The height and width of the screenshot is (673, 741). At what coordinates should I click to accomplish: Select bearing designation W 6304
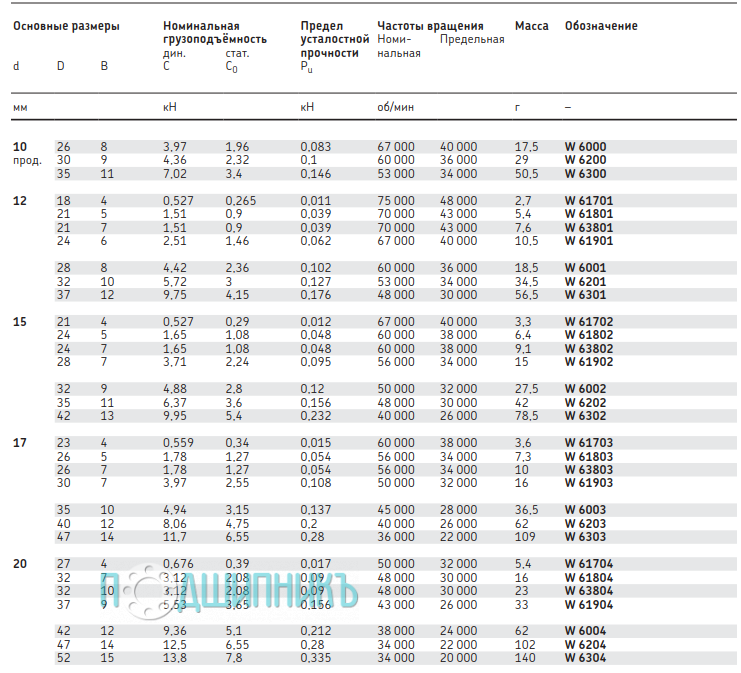(x=585, y=658)
